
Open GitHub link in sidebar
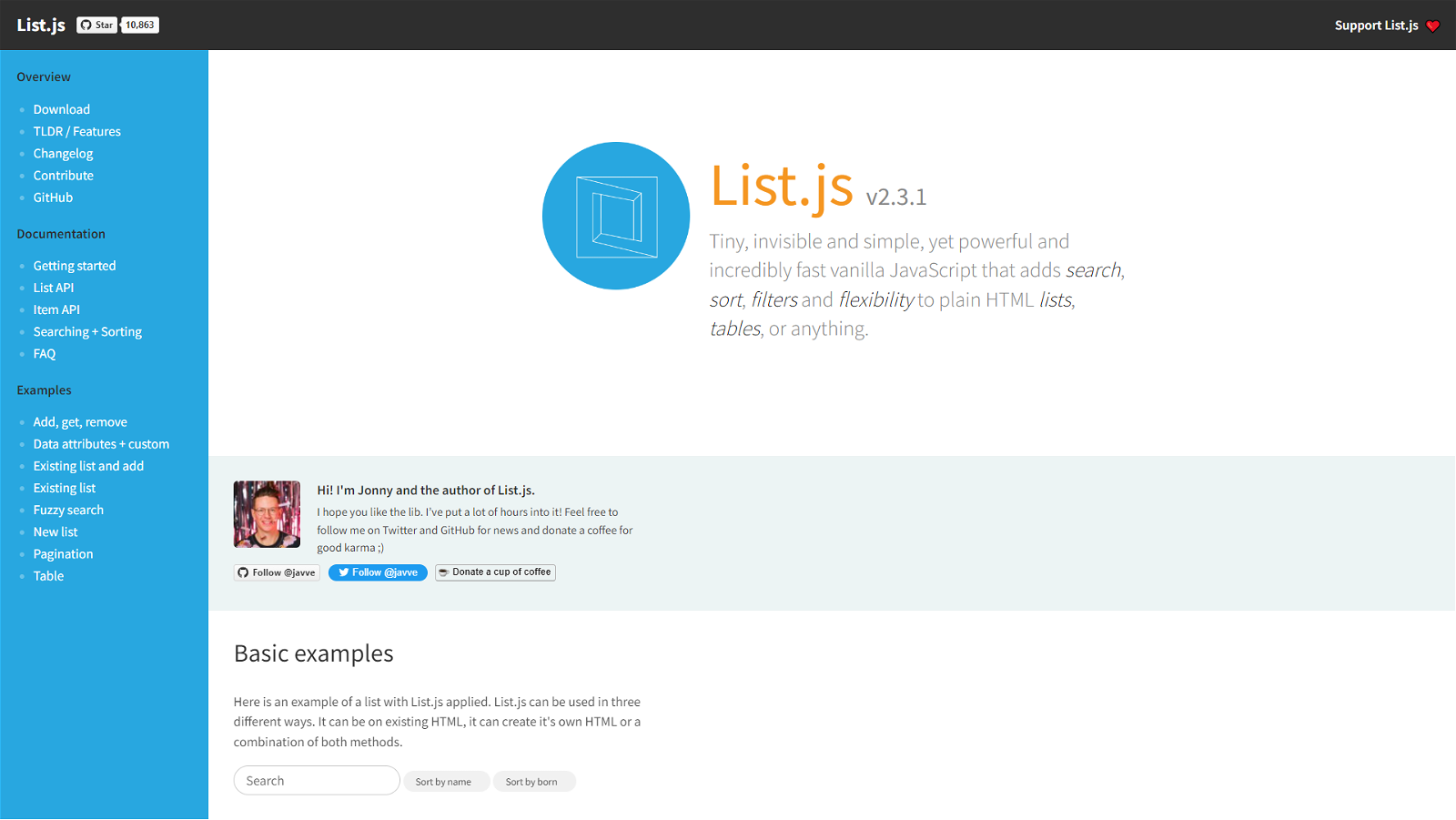53,197
